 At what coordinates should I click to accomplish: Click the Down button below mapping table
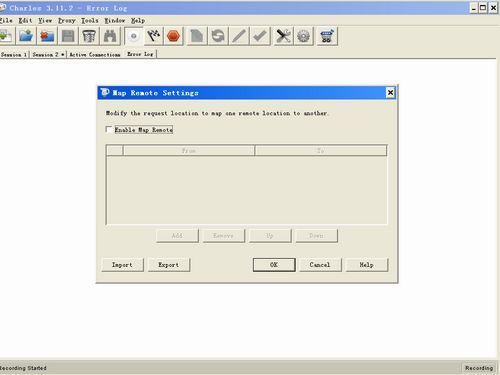pyautogui.click(x=316, y=236)
